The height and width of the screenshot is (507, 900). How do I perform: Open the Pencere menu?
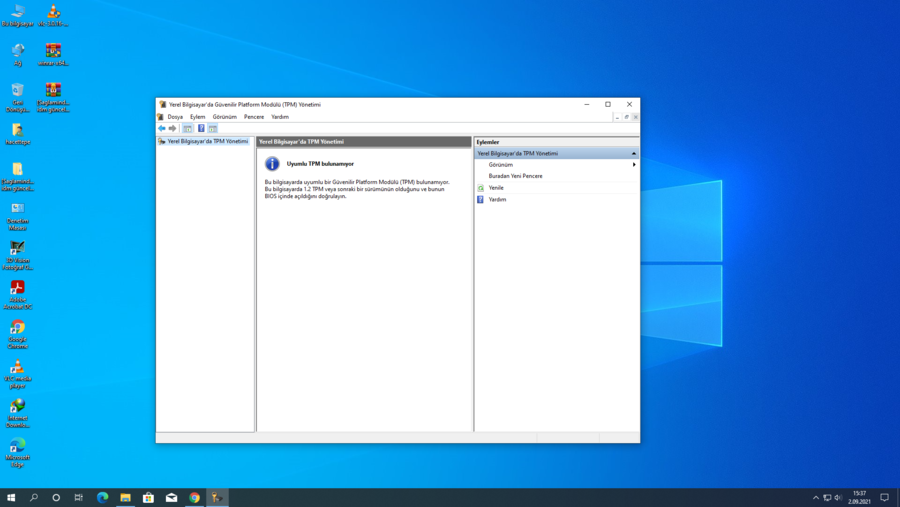coord(254,117)
